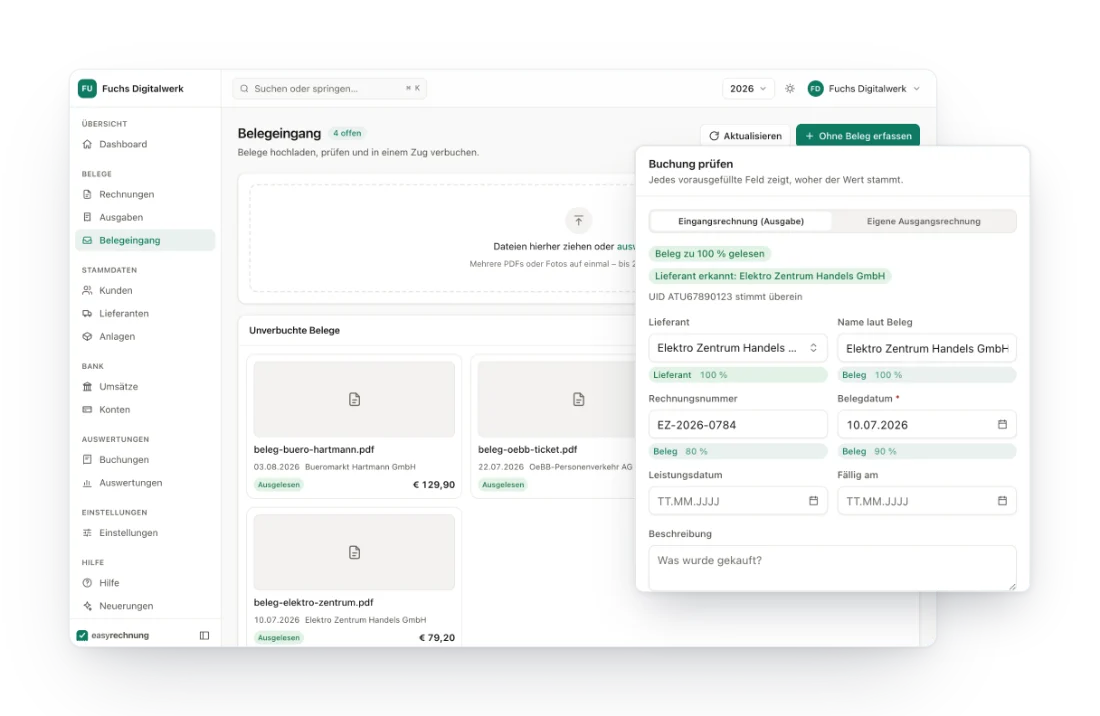Switch to the Eingangsrechnung (Ausgabe) tab
The width and height of the screenshot is (1100, 716).
[x=741, y=221]
